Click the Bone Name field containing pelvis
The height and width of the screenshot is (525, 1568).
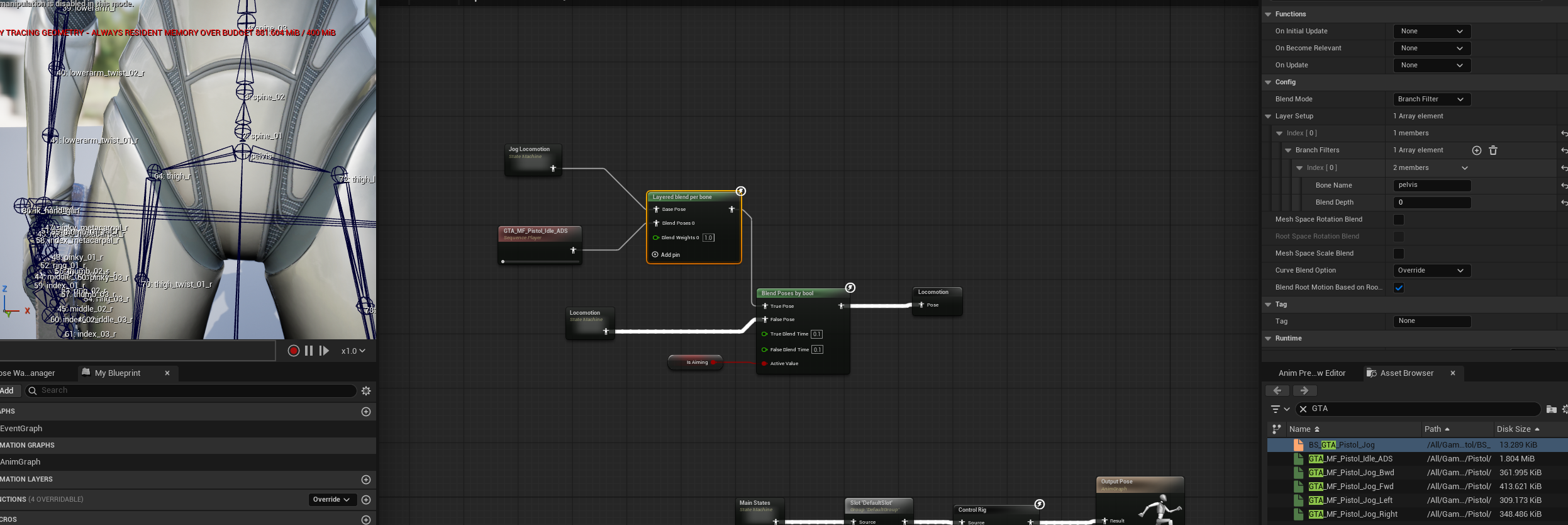[1432, 186]
